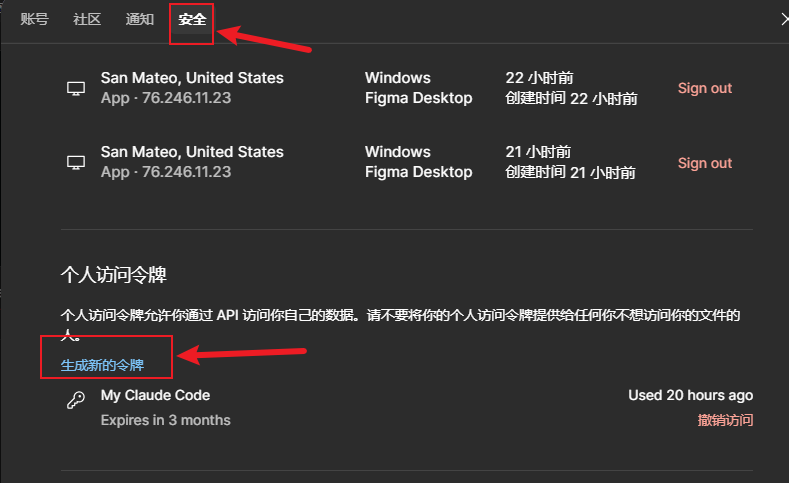Click the monitor icon of the 22 小时前 session
The image size is (789, 483).
coord(76,89)
